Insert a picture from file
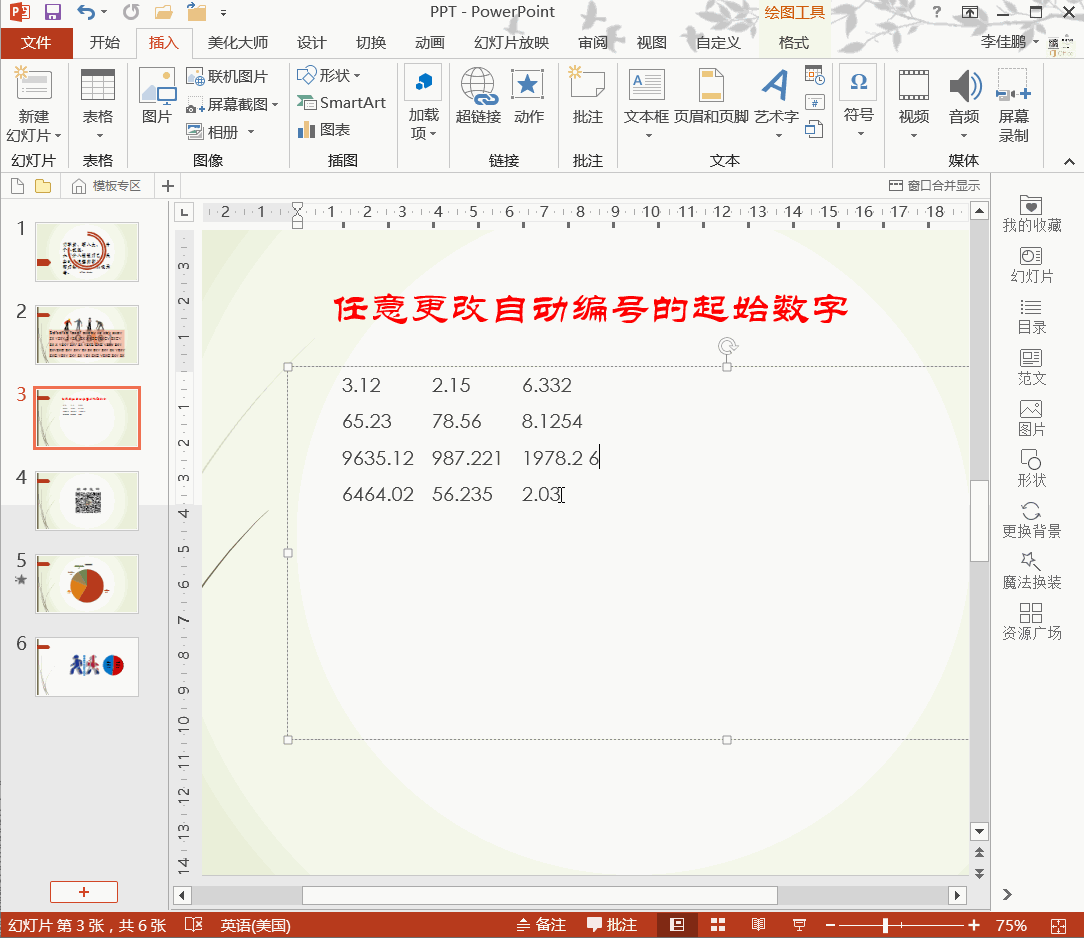1084x938 pixels. [157, 95]
